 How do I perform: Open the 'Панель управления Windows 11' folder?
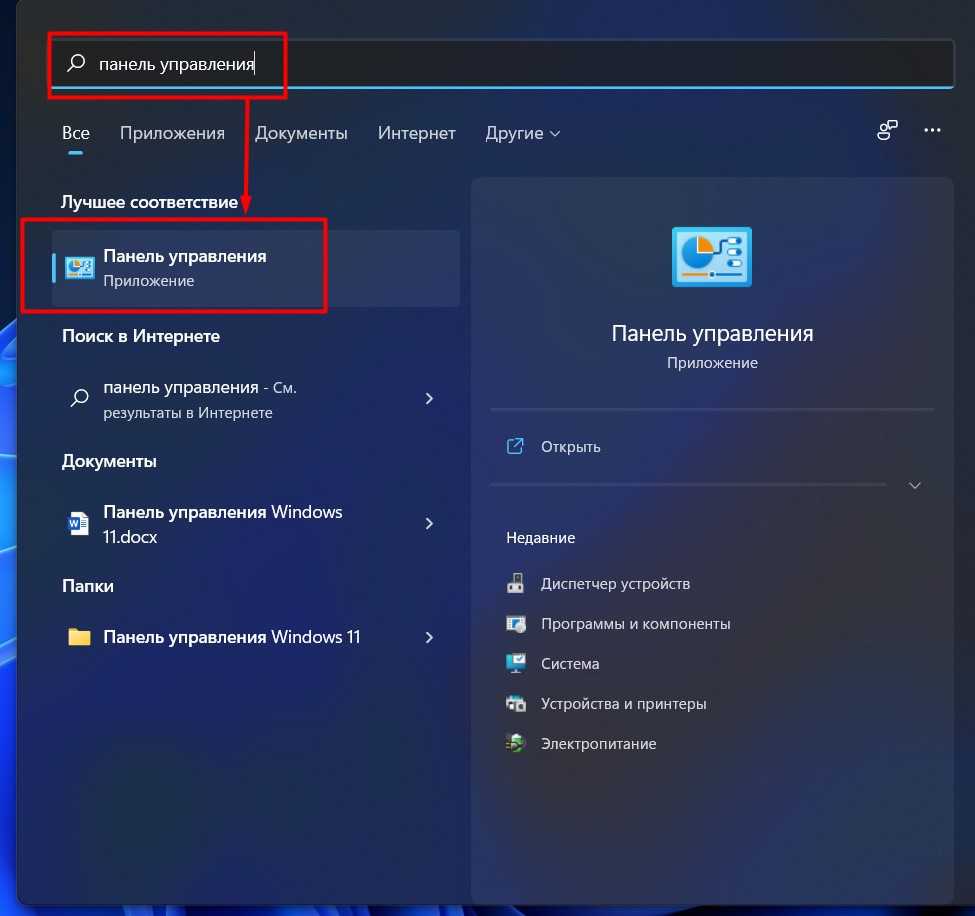pos(256,637)
